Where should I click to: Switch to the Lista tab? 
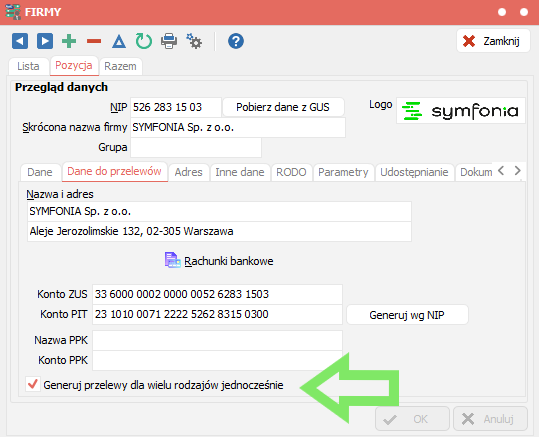28,66
